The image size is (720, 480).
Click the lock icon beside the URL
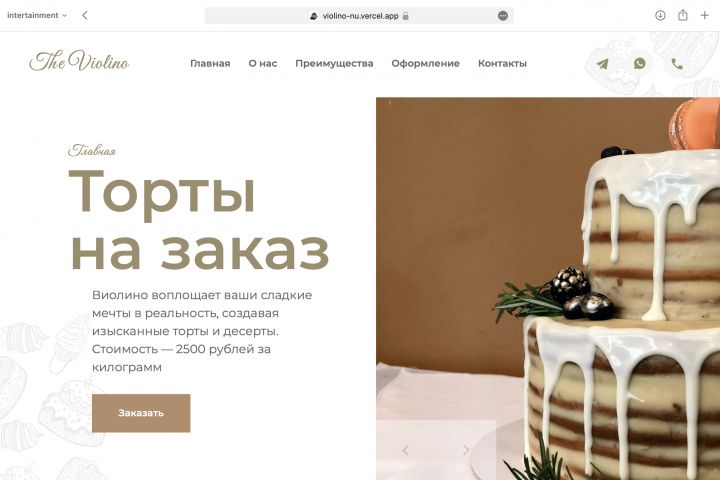405,16
